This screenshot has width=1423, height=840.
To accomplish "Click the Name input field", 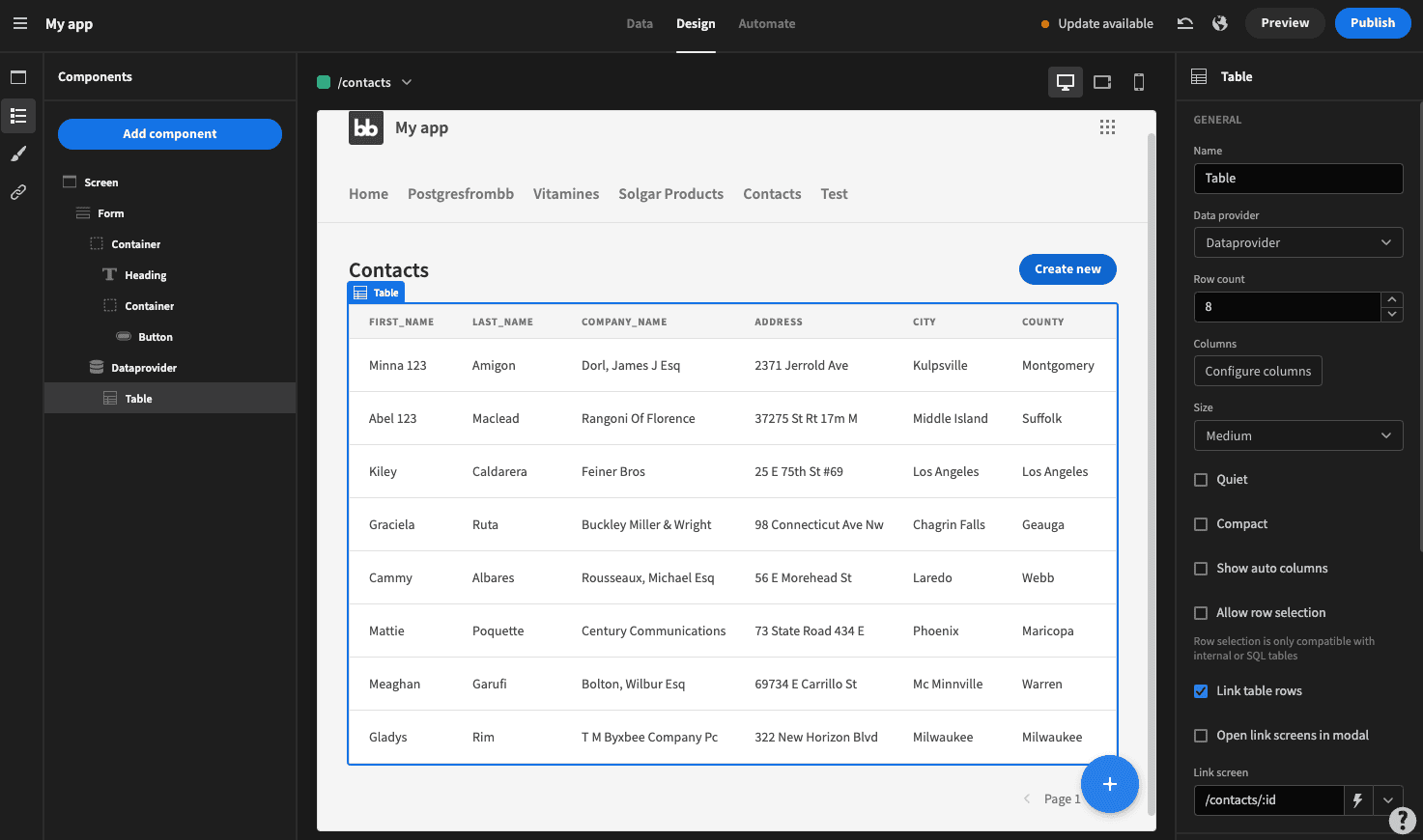I will (x=1298, y=179).
